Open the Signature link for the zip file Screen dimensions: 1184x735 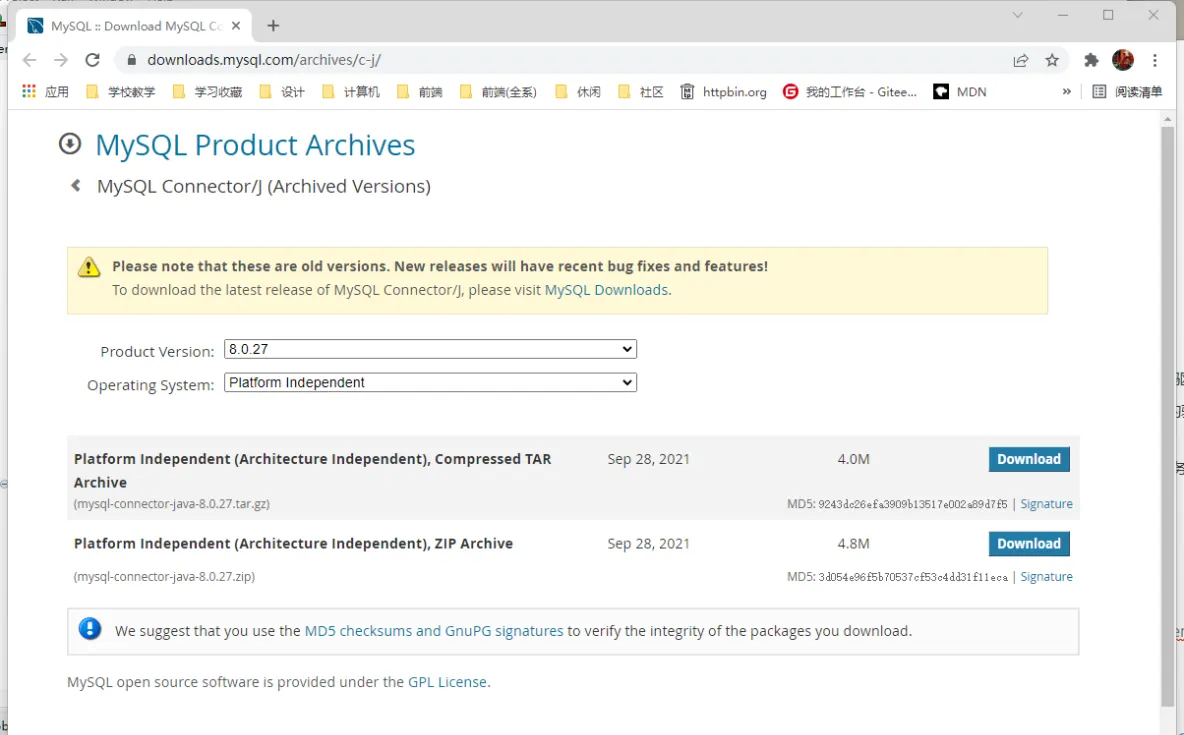click(1047, 576)
